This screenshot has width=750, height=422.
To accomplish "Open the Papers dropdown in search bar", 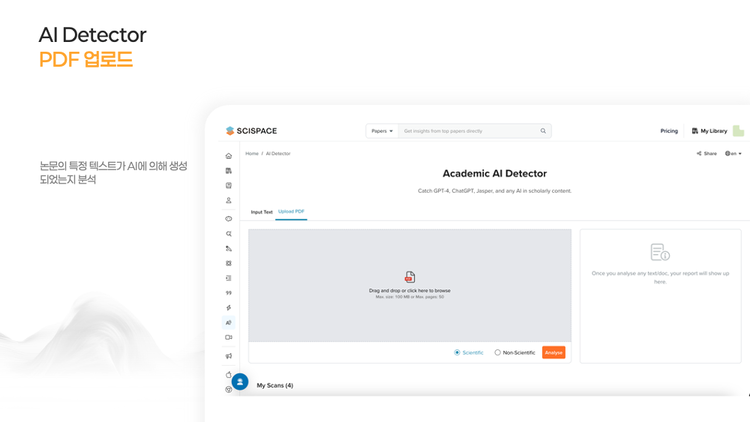I will pyautogui.click(x=382, y=131).
